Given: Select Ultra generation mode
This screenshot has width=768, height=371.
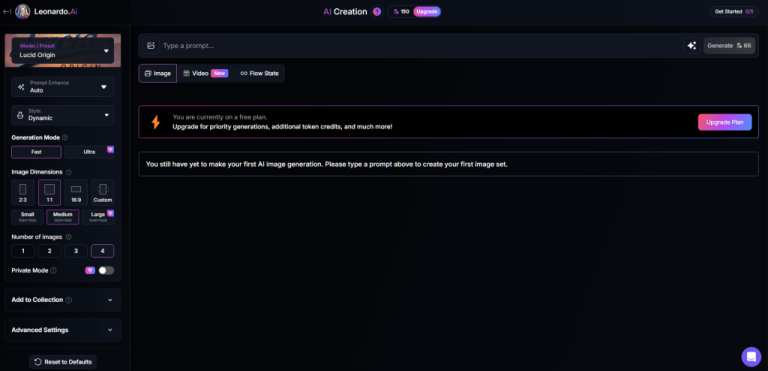Looking at the screenshot, I should click(x=89, y=152).
